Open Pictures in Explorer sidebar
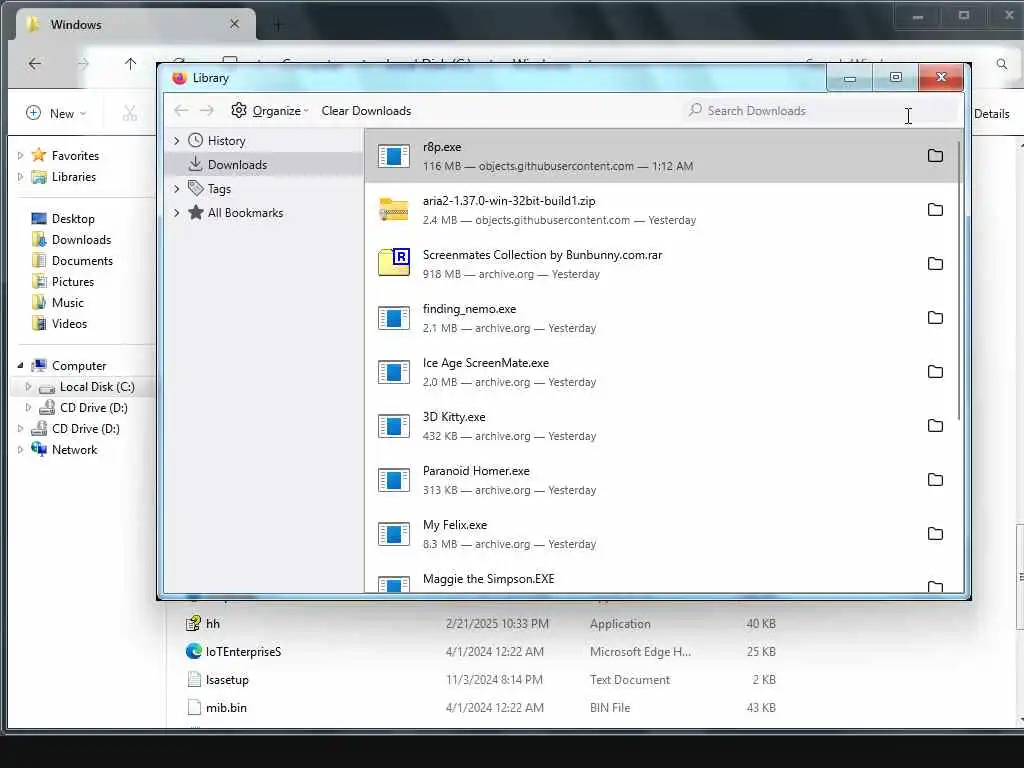Viewport: 1024px width, 768px height. 73,281
